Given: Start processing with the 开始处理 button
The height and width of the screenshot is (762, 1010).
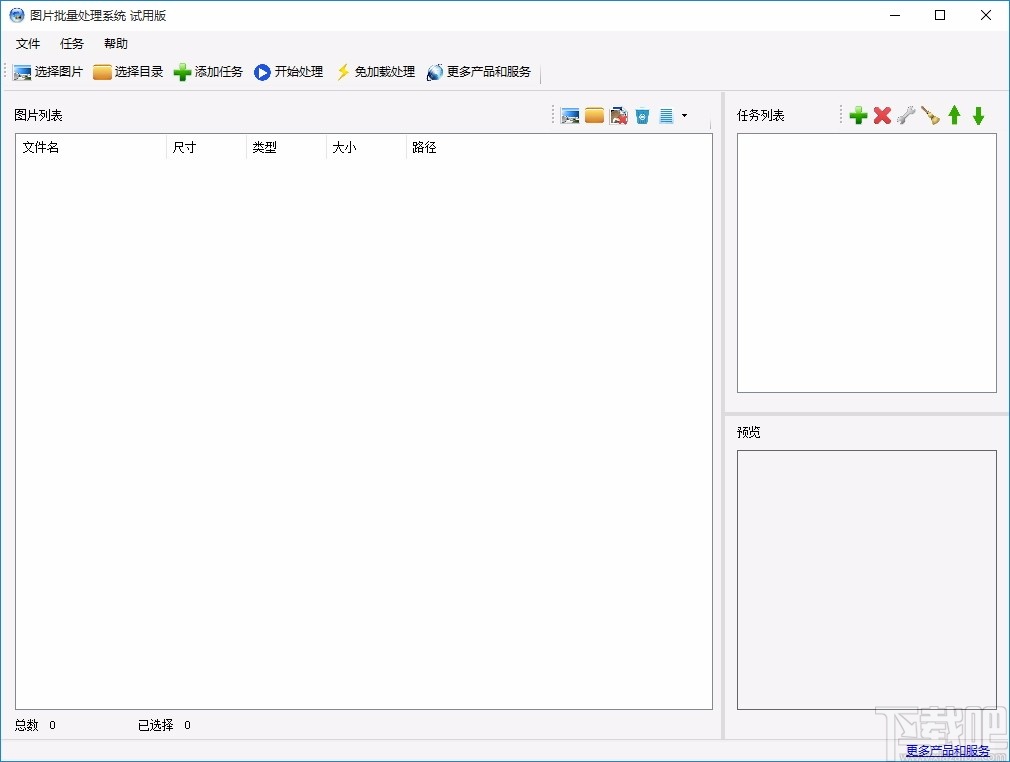Looking at the screenshot, I should (x=289, y=71).
